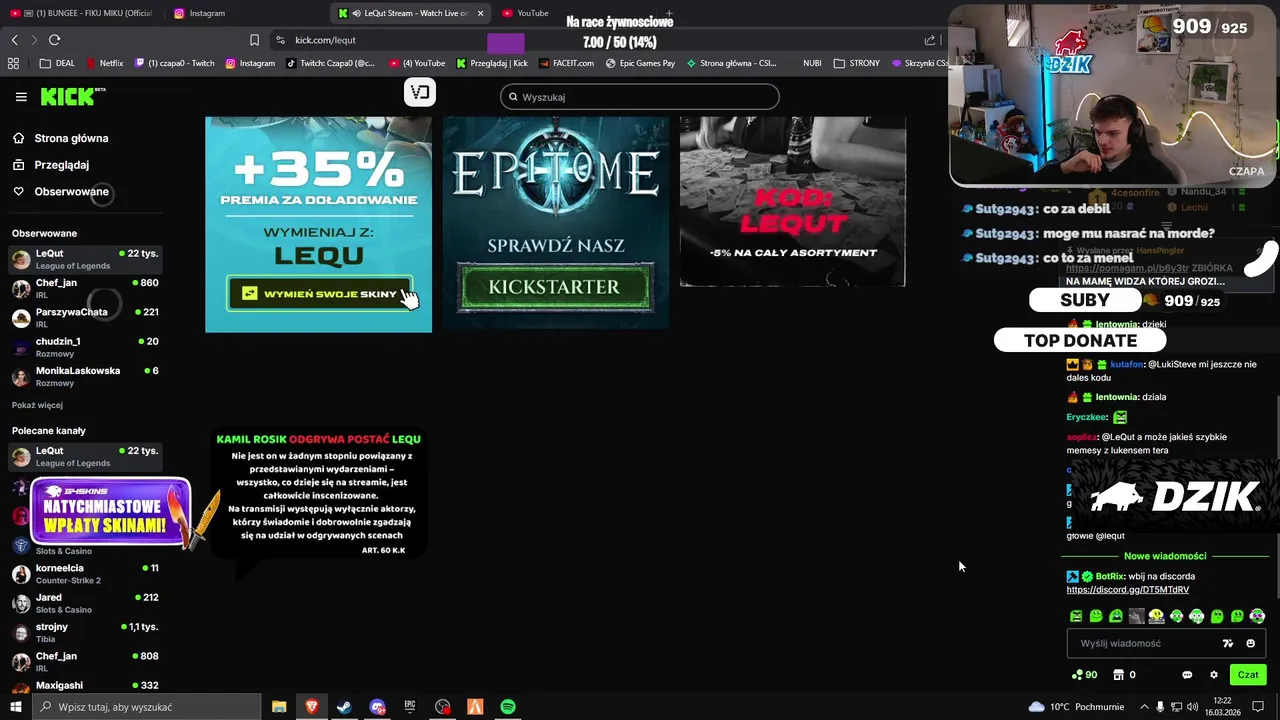Open chudzin_1 channel in followed list
The image size is (1280, 720).
[x=85, y=346]
